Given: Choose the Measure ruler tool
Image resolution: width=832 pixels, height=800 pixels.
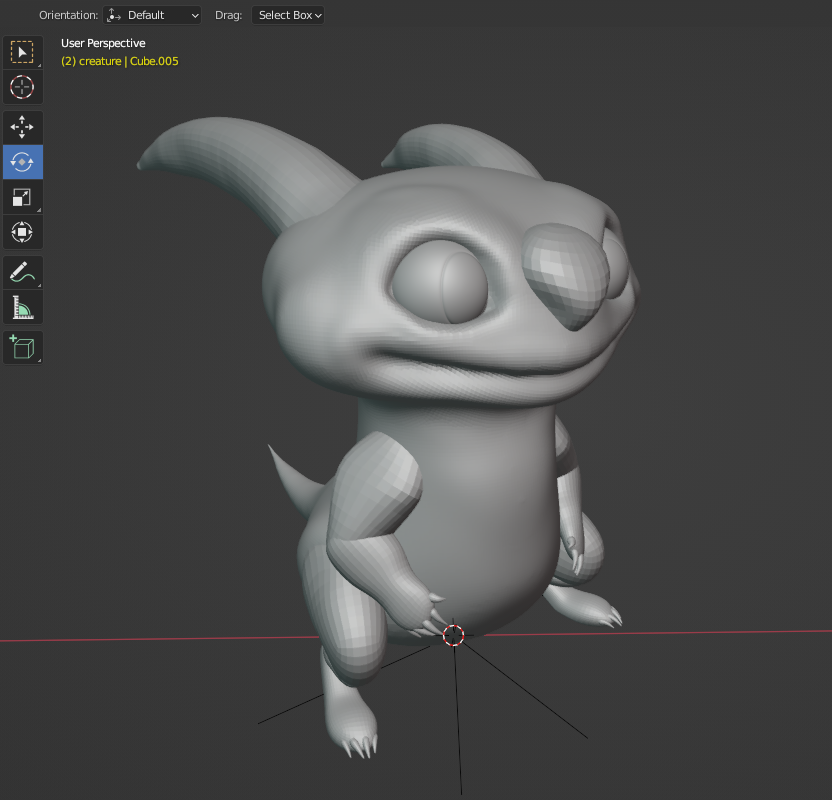Looking at the screenshot, I should 22,307.
